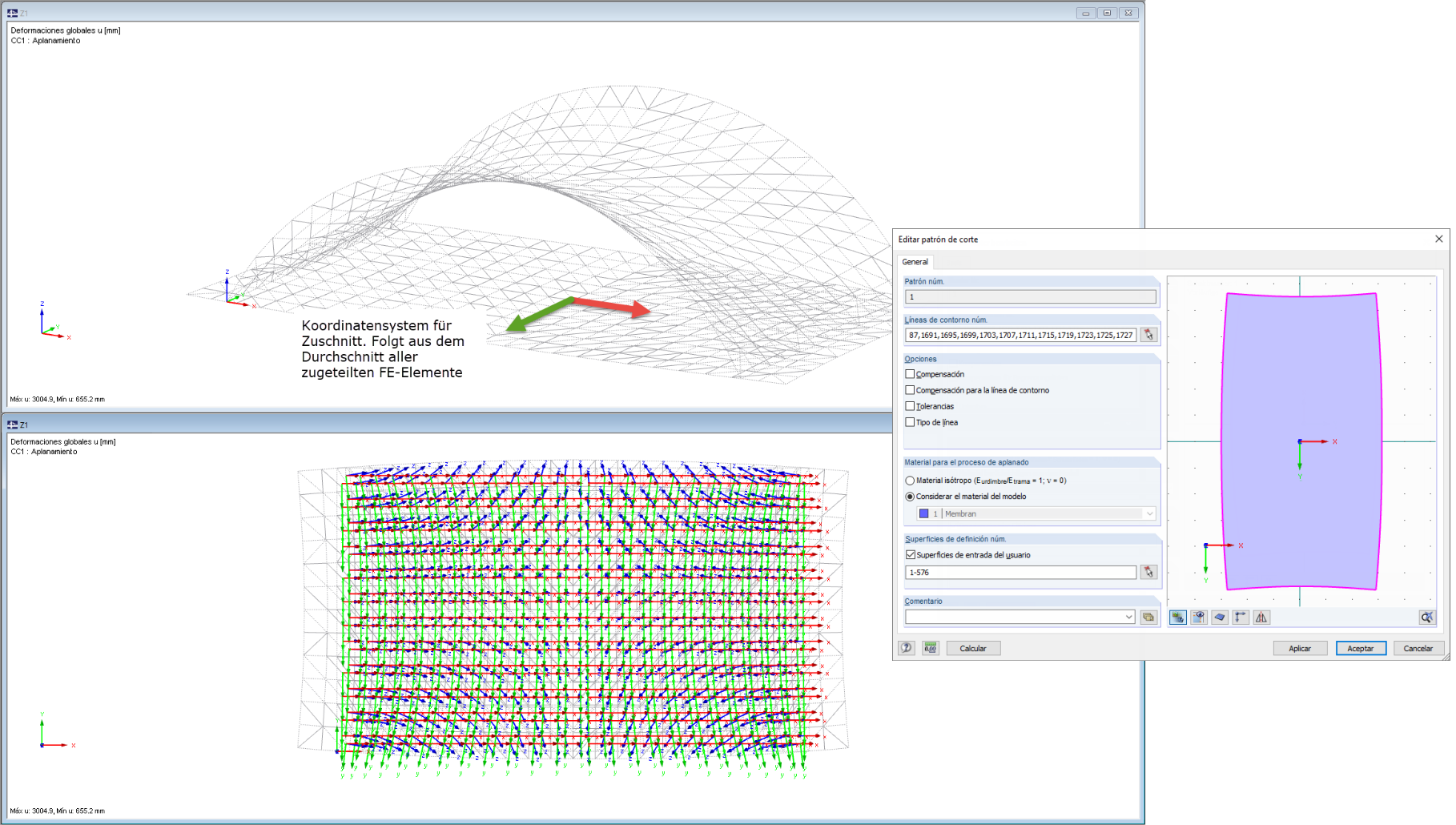This screenshot has height=825, width=1456.
Task: Click the zoom reset icon in preview
Action: pos(1426,617)
